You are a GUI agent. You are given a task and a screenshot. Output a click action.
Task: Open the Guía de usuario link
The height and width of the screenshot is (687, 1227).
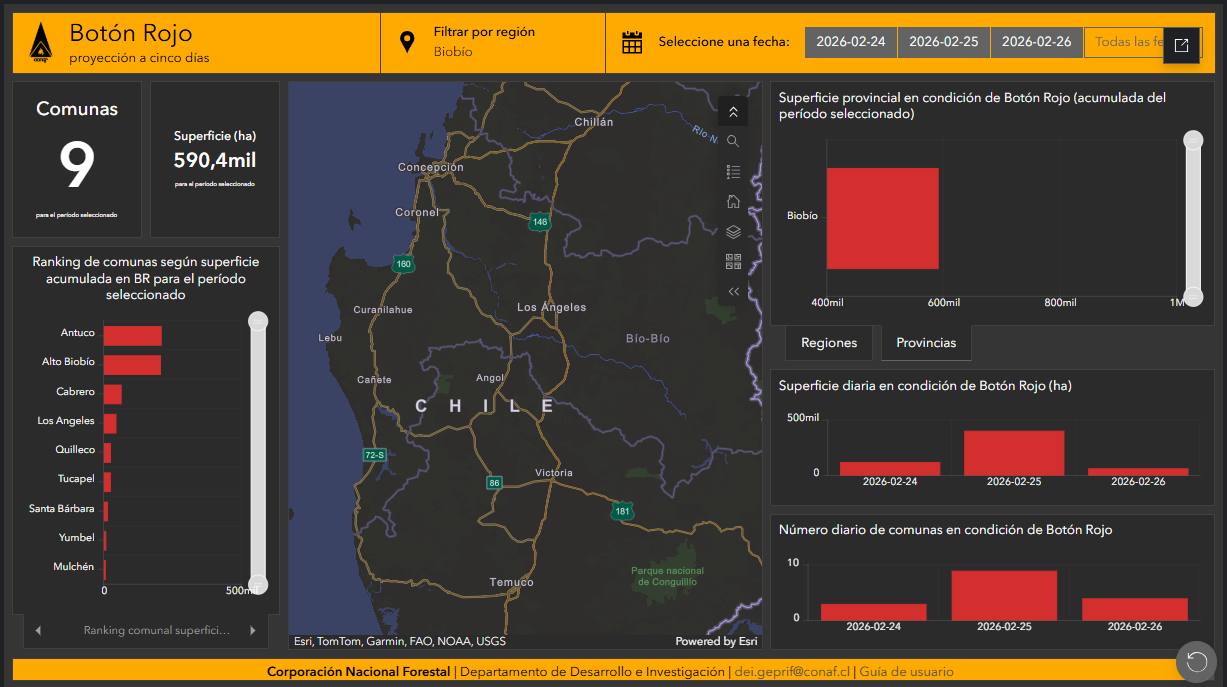pyautogui.click(x=906, y=672)
